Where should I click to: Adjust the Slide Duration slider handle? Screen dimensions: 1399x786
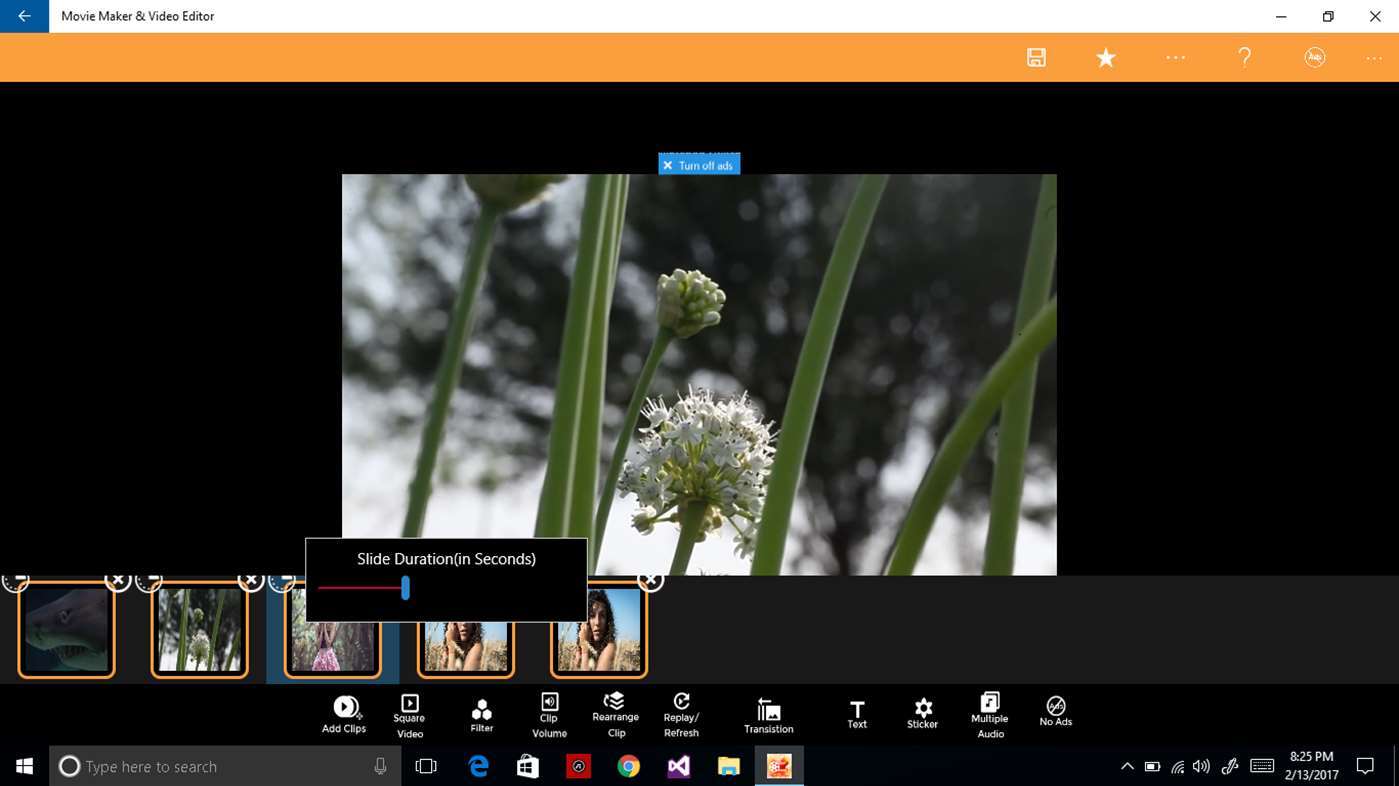[405, 588]
